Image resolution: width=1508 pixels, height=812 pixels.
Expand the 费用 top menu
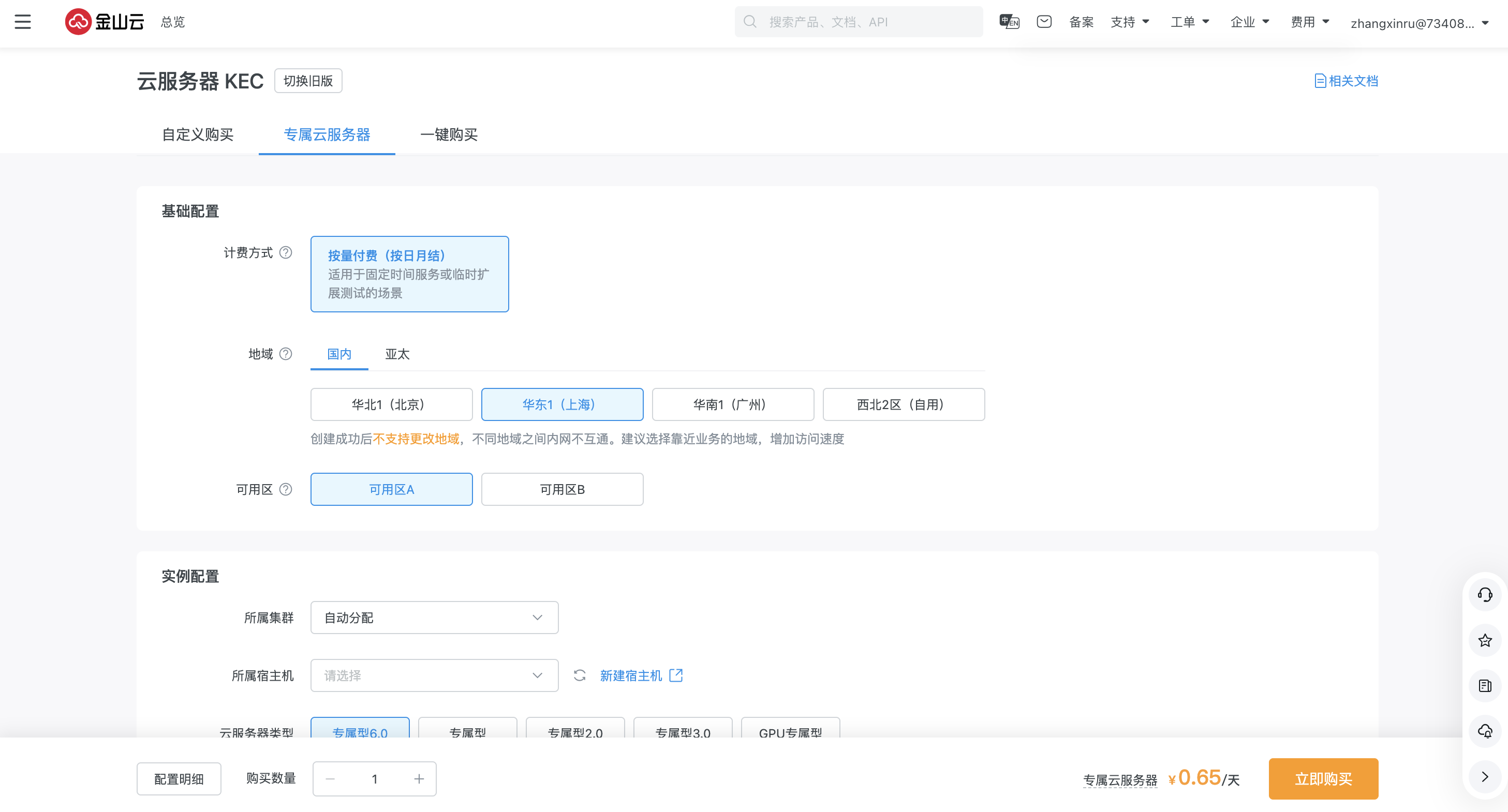(1310, 22)
